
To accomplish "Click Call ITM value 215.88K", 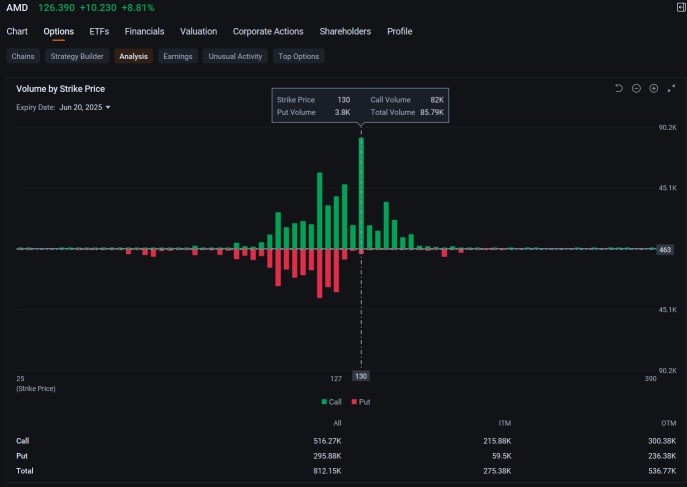I will point(497,441).
